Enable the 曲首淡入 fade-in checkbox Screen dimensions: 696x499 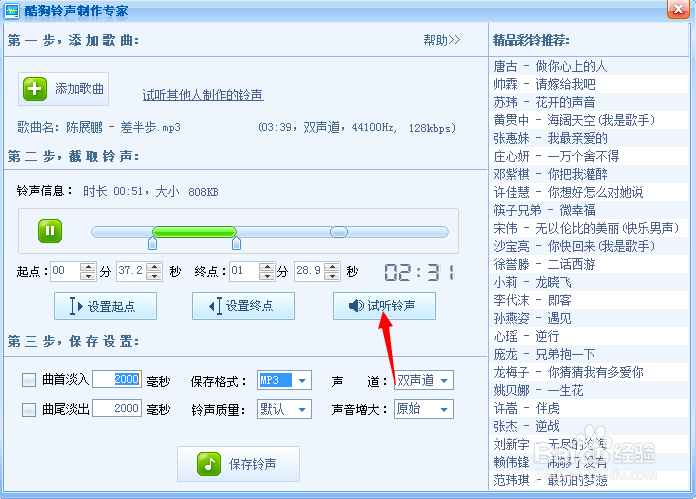pos(29,380)
